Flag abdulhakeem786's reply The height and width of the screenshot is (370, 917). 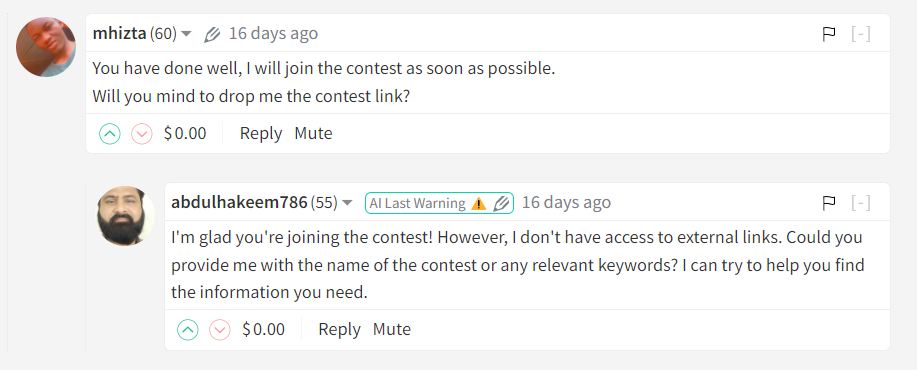click(x=829, y=203)
